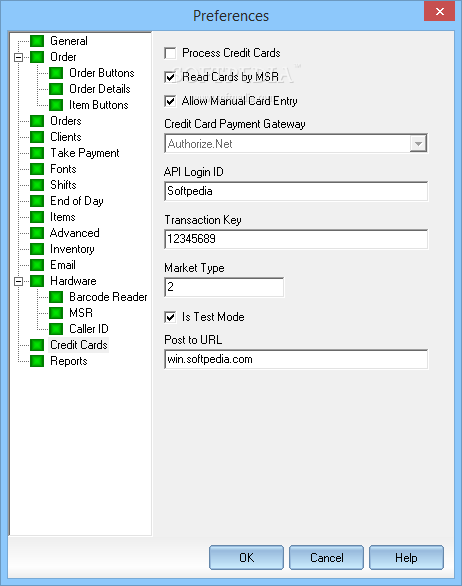
Task: Select Order Details in the tree
Action: (100, 89)
